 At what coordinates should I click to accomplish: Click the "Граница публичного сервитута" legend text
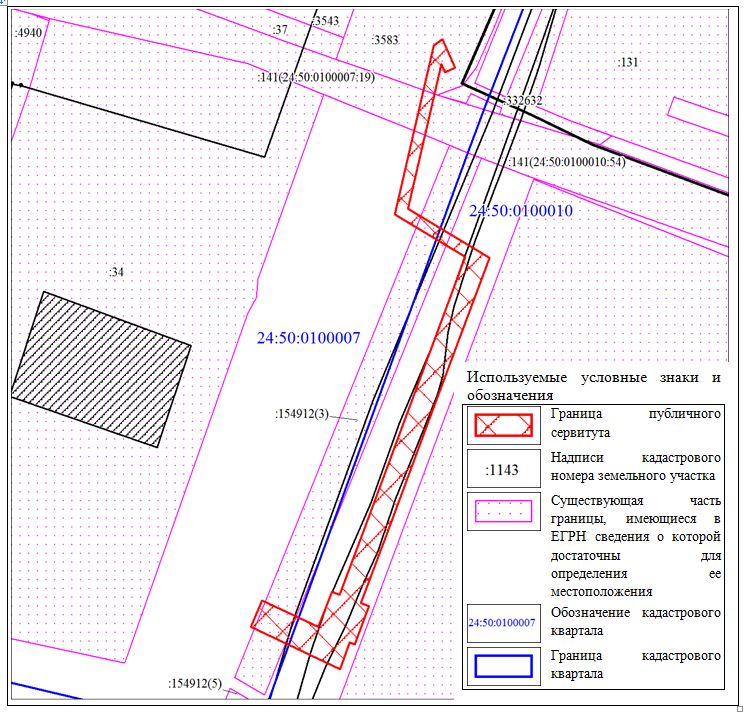[x=635, y=423]
